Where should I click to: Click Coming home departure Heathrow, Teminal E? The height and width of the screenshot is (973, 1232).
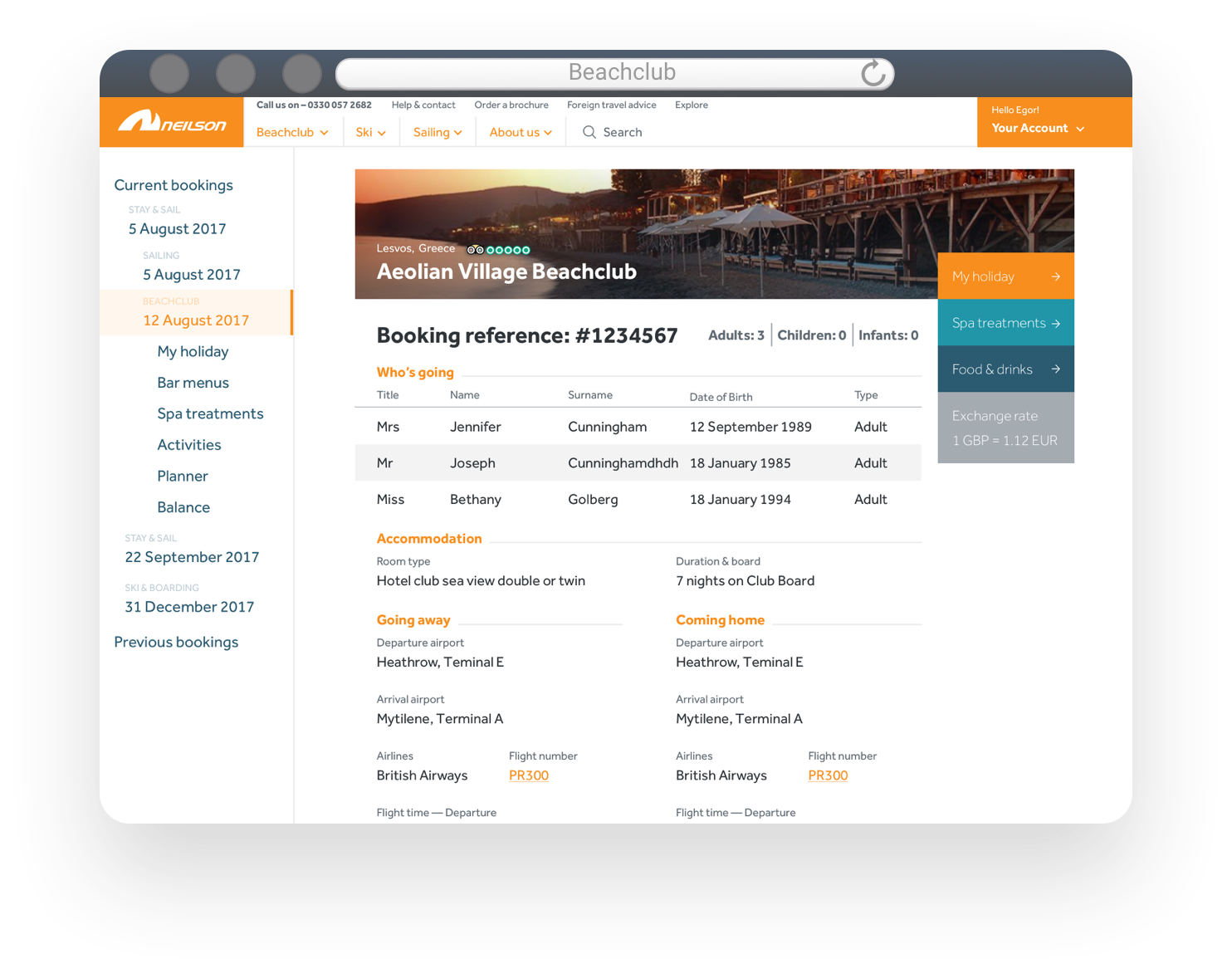pyautogui.click(x=740, y=663)
